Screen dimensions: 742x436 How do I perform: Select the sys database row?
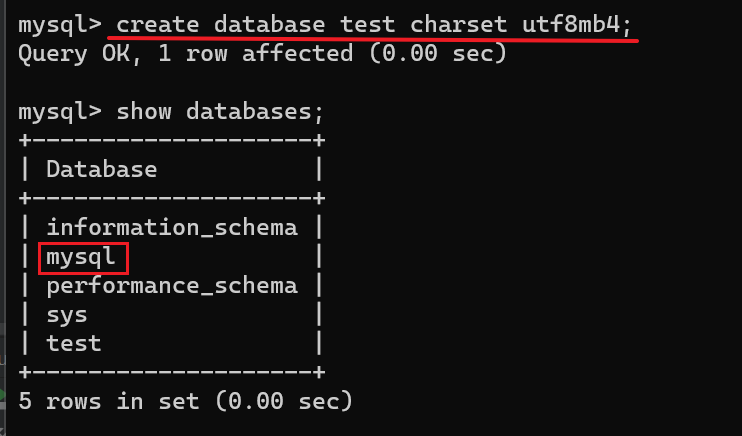tap(67, 314)
